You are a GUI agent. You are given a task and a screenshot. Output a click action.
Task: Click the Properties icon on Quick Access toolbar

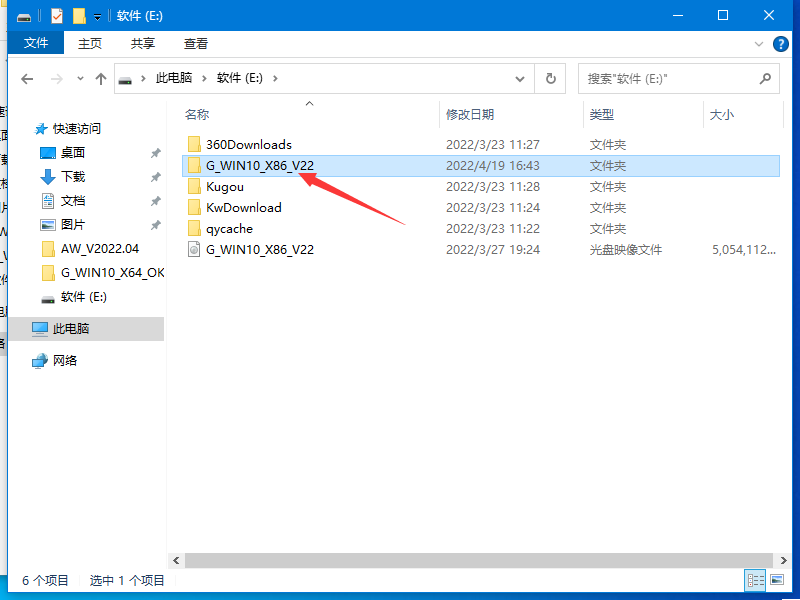coord(55,15)
